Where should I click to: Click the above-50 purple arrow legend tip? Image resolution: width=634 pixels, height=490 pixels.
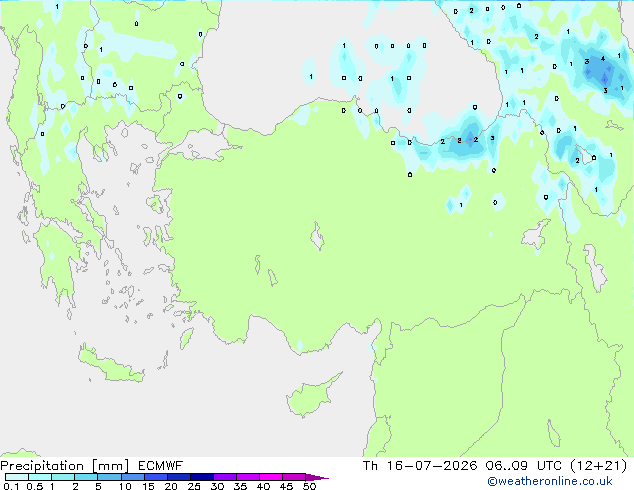317,477
